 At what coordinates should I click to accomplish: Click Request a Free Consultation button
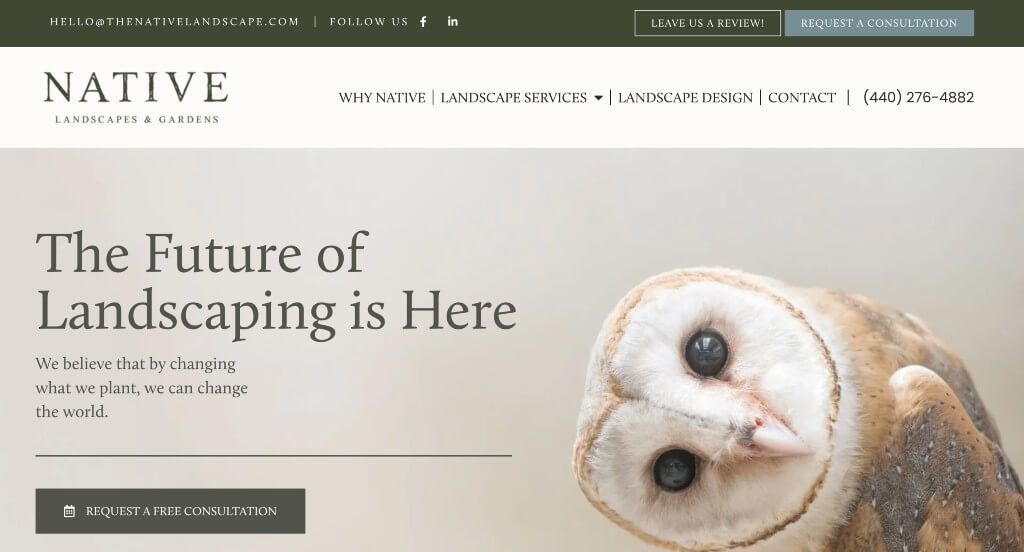170,511
